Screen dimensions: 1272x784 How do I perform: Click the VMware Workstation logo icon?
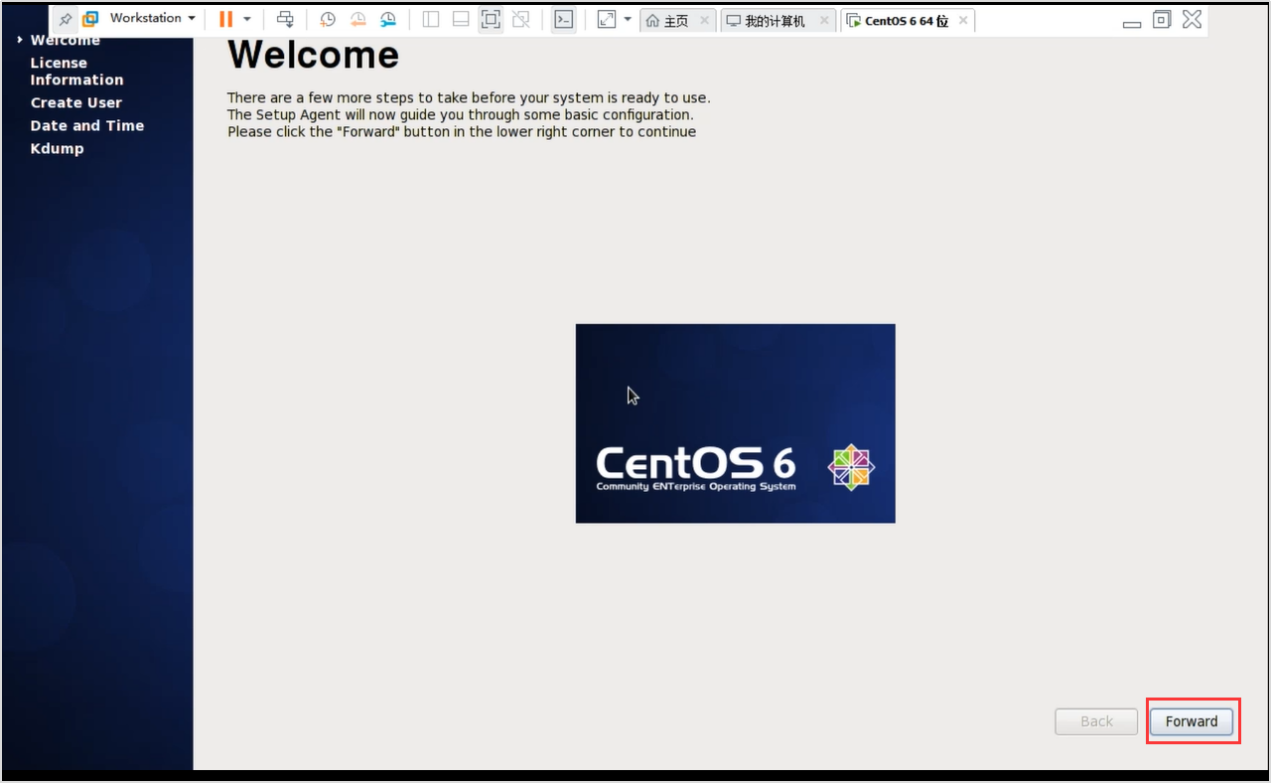tap(90, 19)
